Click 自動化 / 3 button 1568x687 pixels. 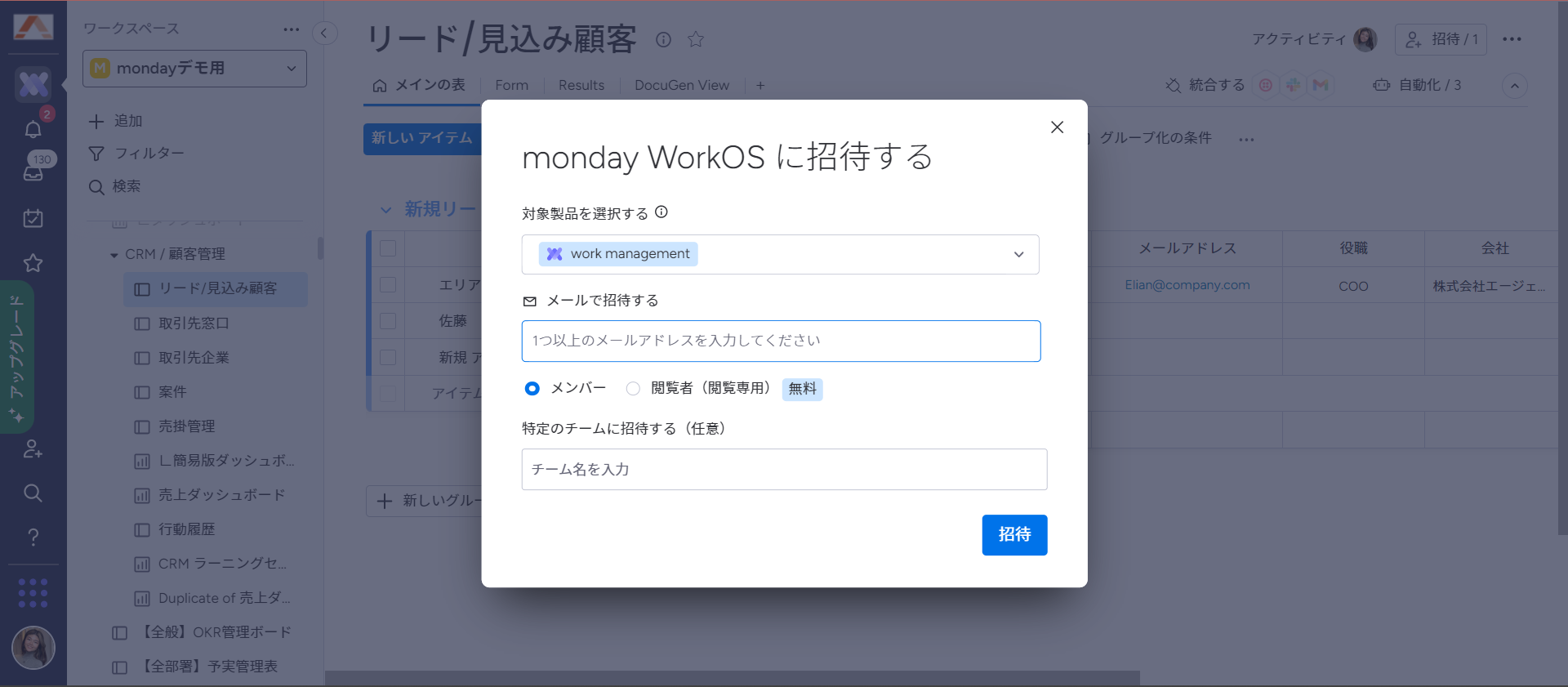[1417, 85]
